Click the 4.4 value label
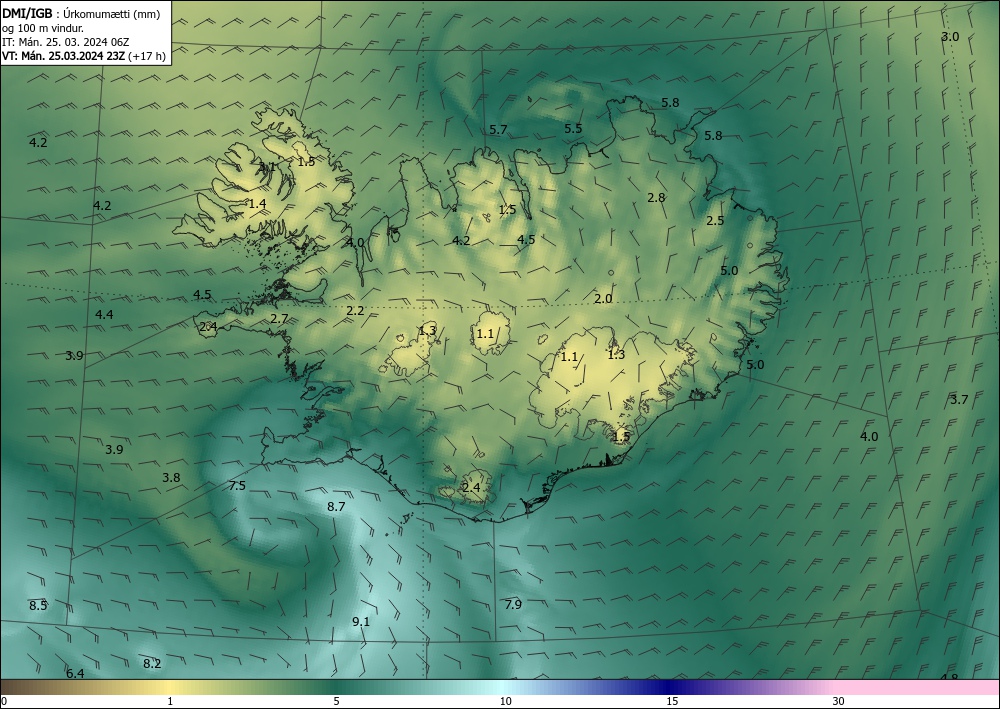Image resolution: width=1000 pixels, height=709 pixels. point(104,314)
